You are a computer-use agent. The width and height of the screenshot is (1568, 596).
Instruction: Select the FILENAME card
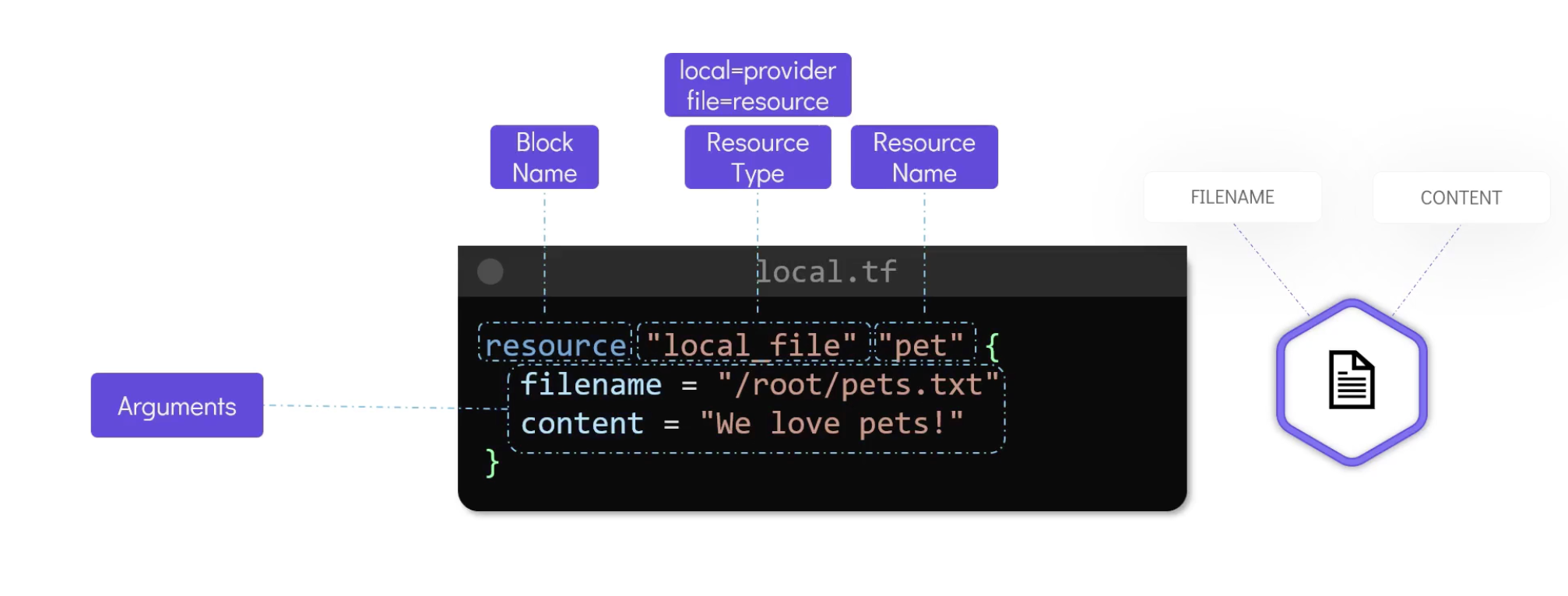click(x=1232, y=198)
